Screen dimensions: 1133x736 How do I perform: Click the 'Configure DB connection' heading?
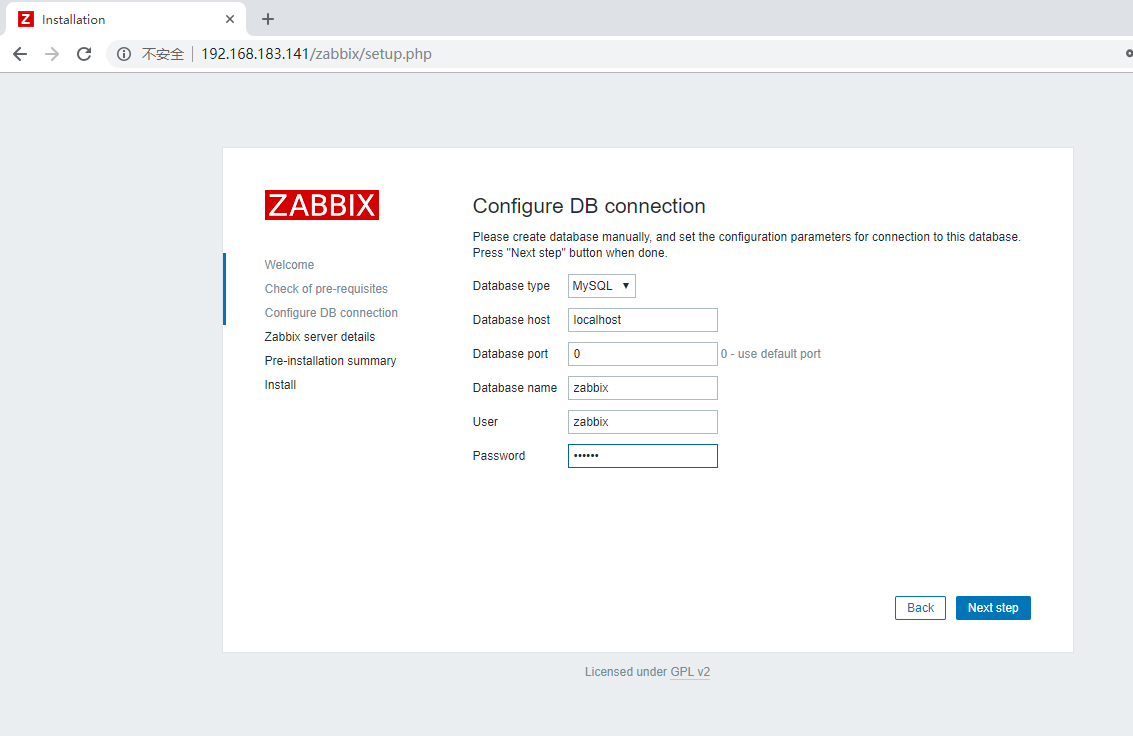(x=589, y=206)
